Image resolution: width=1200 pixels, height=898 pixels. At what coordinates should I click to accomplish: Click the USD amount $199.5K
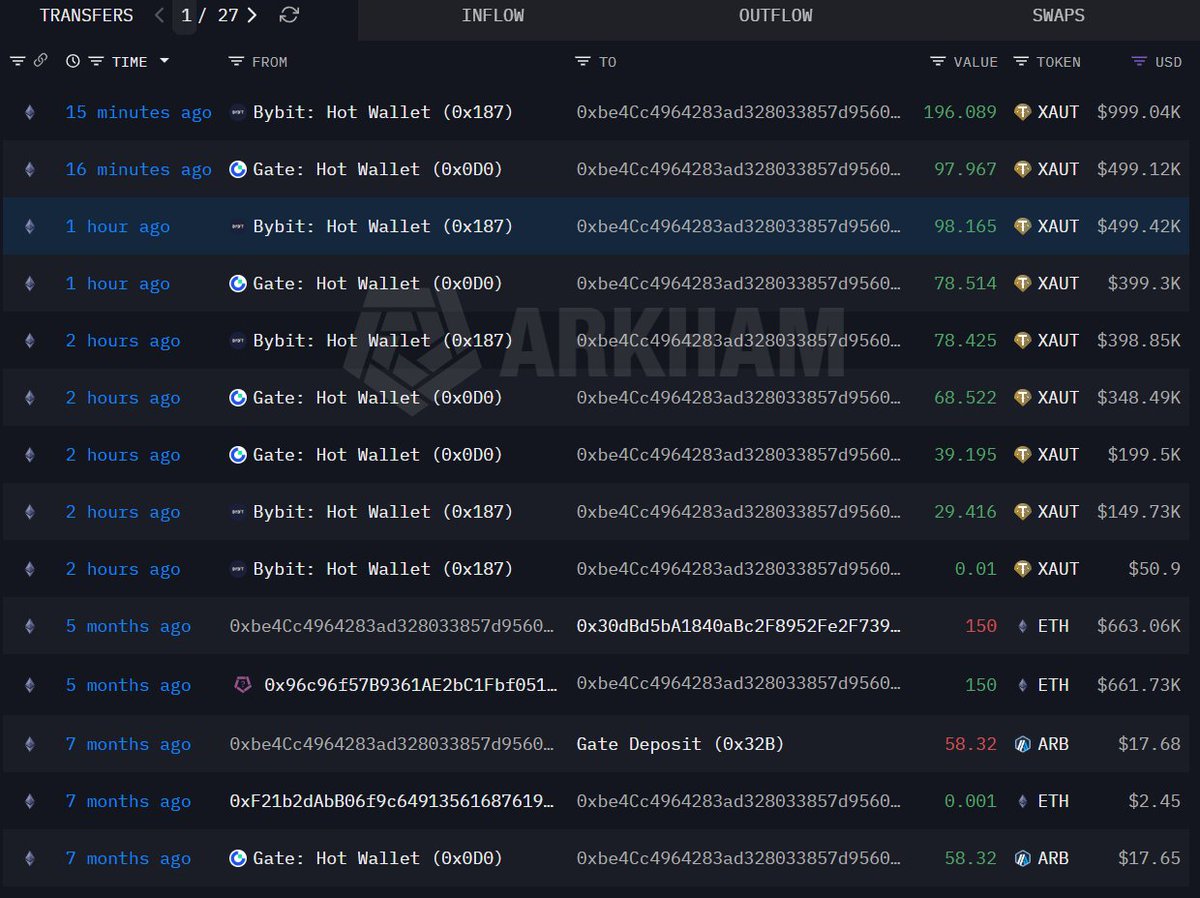[1144, 454]
